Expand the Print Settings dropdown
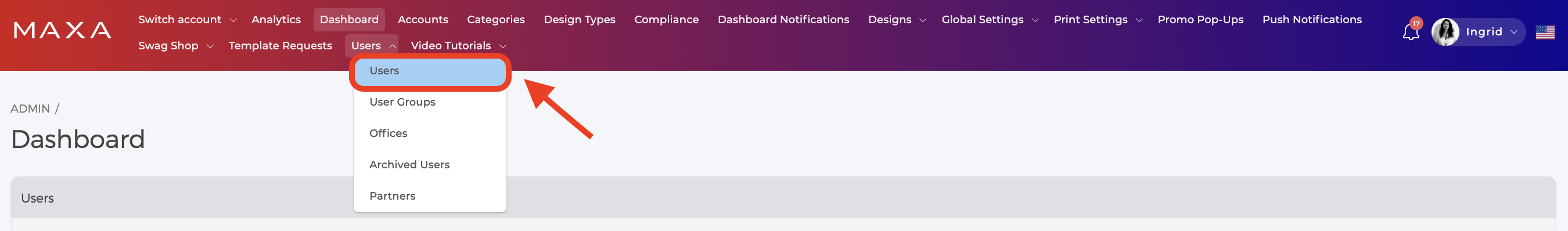Screen dimensions: 1568x231 1098,20
